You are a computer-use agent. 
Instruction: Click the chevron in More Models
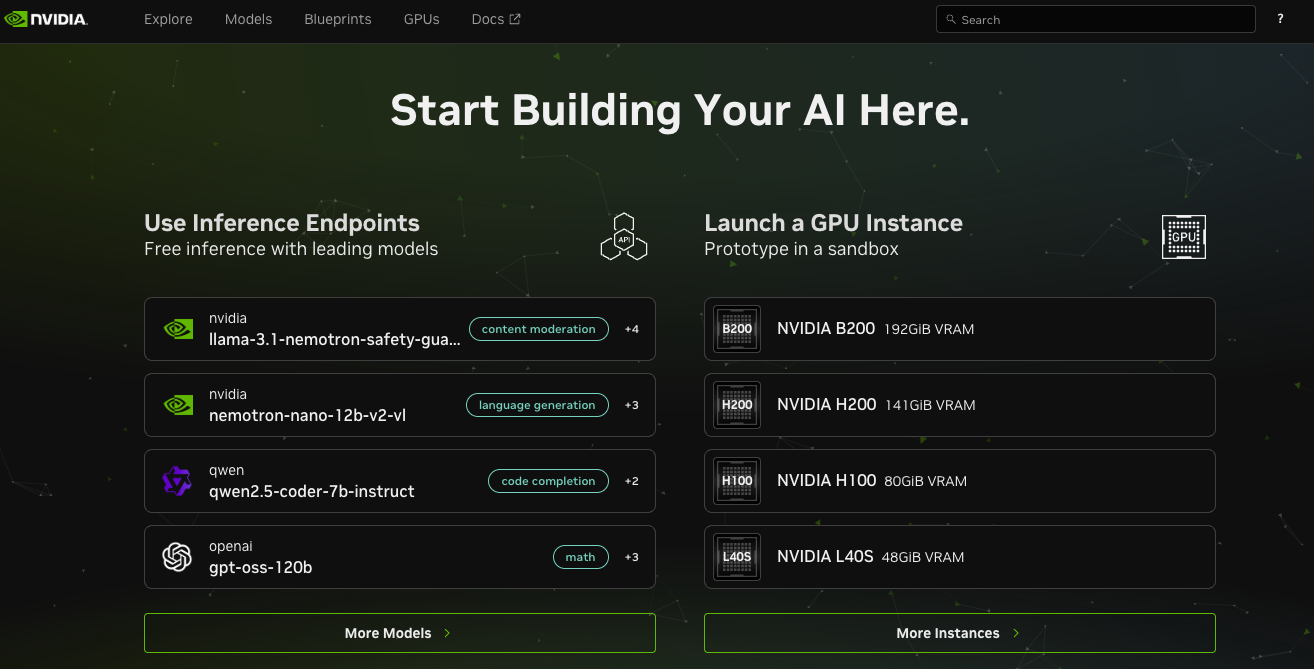(x=448, y=632)
